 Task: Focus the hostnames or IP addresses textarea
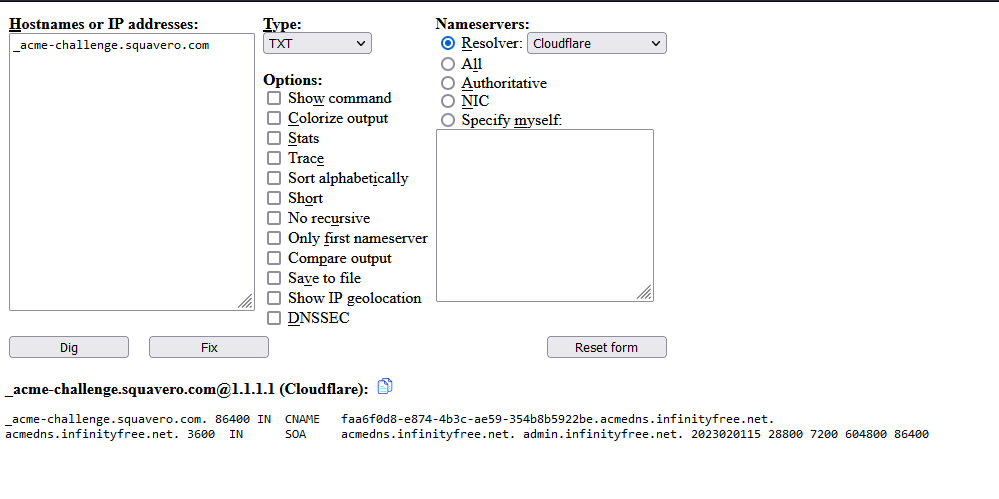132,172
